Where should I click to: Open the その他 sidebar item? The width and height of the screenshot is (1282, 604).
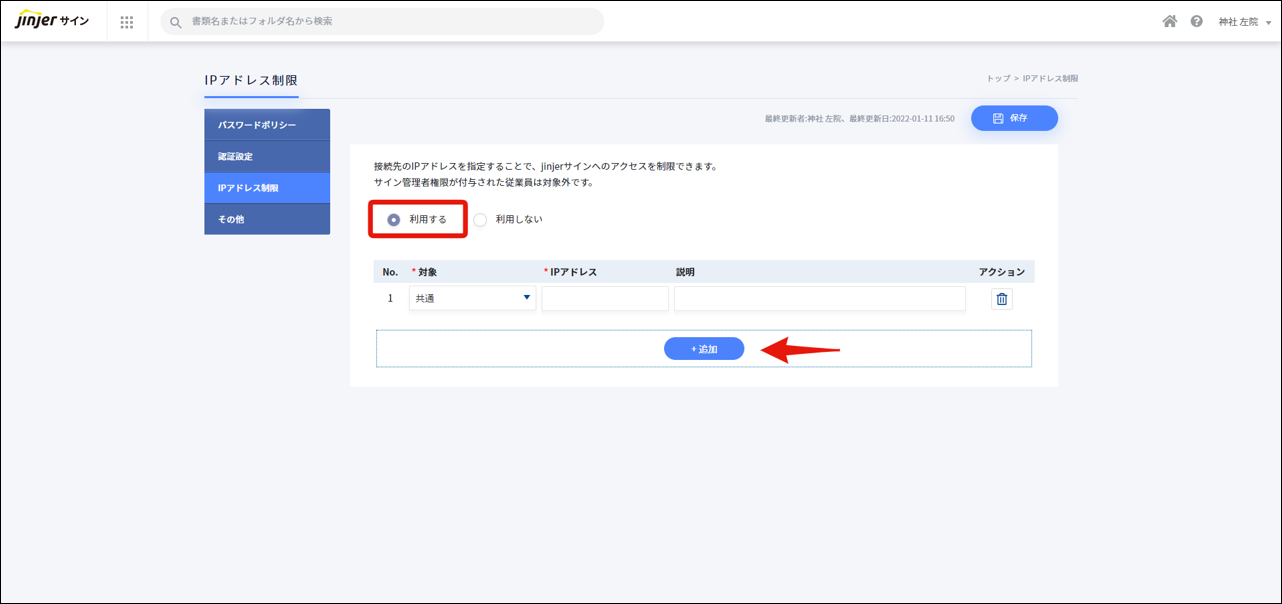click(267, 219)
